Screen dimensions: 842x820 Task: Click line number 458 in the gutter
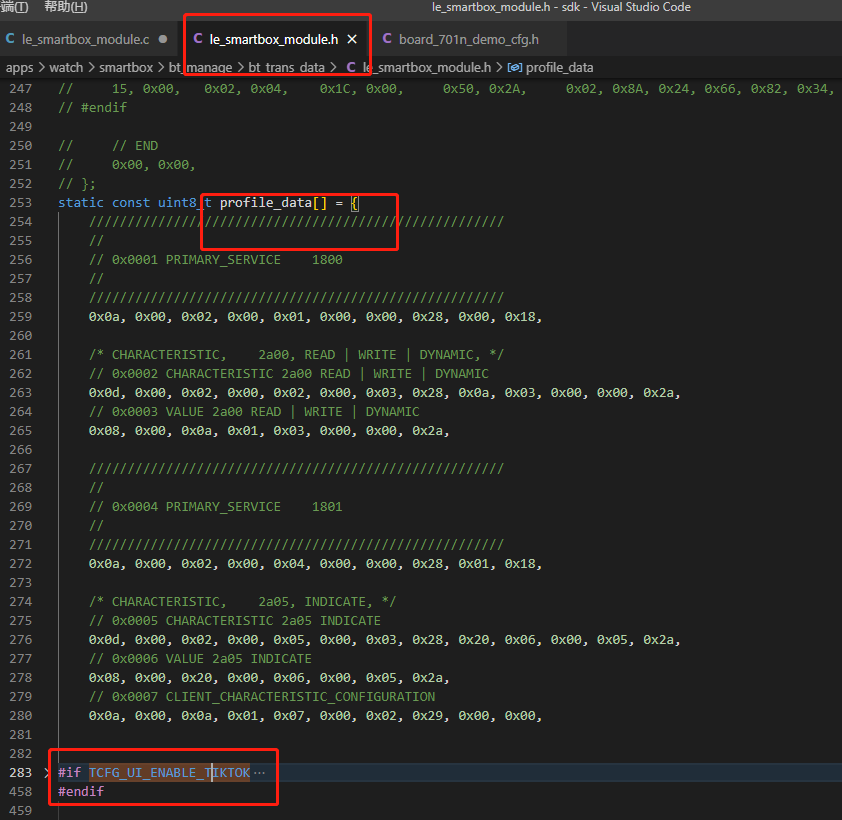[x=20, y=792]
